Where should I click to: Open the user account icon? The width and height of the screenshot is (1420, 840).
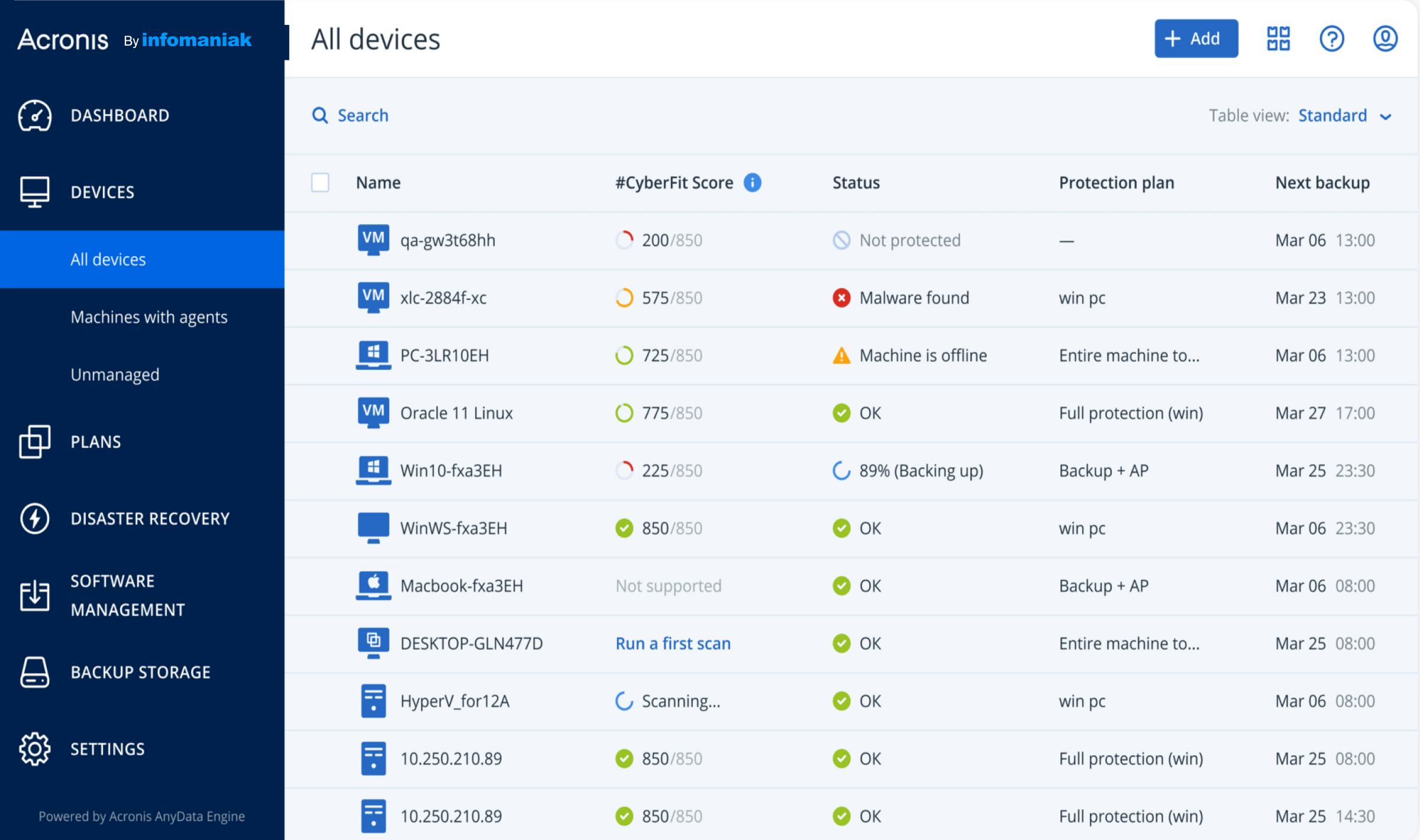click(1386, 38)
